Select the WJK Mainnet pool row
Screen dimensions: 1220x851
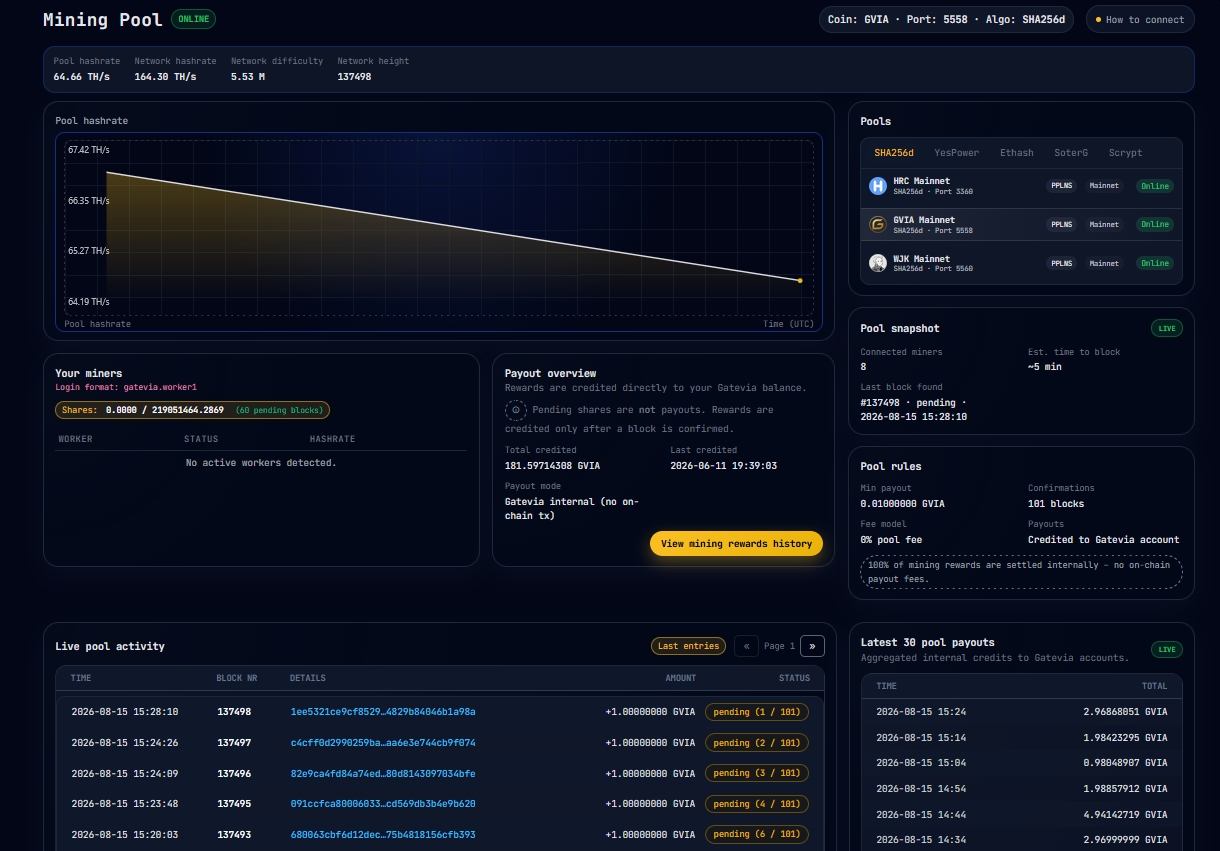point(1021,263)
